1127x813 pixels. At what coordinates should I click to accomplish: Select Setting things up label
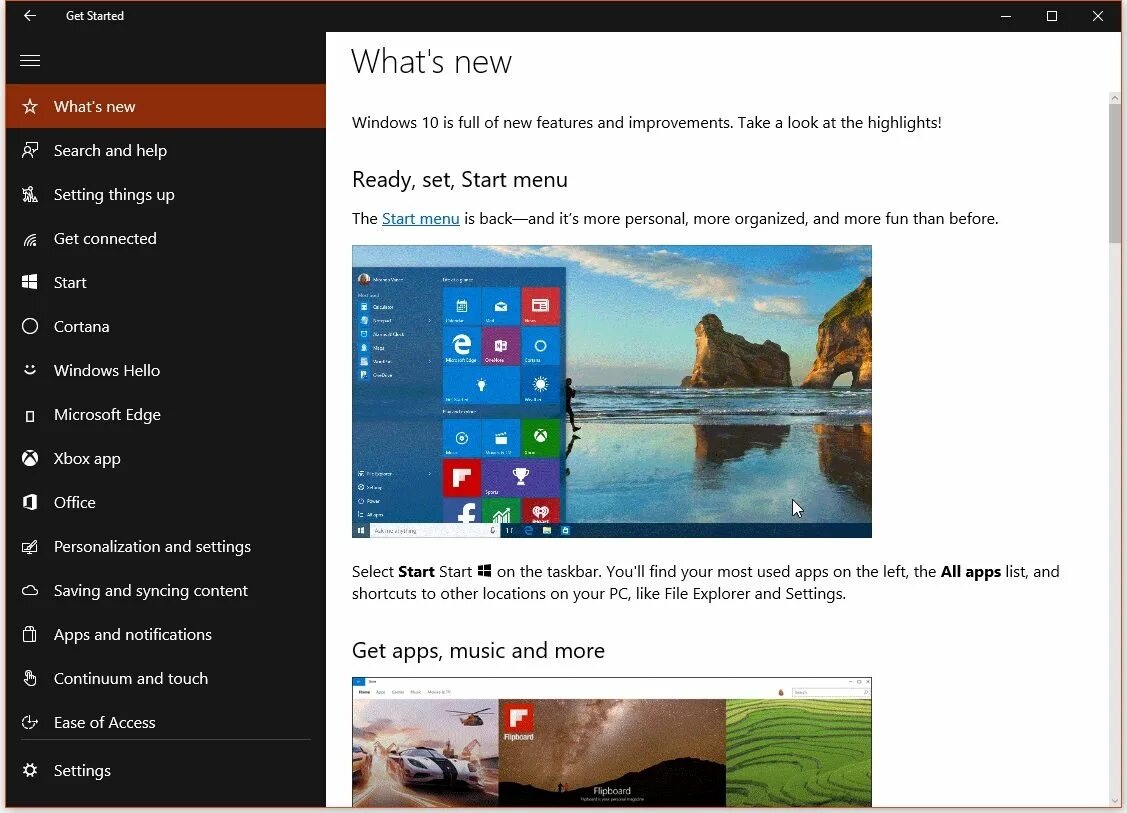114,195
